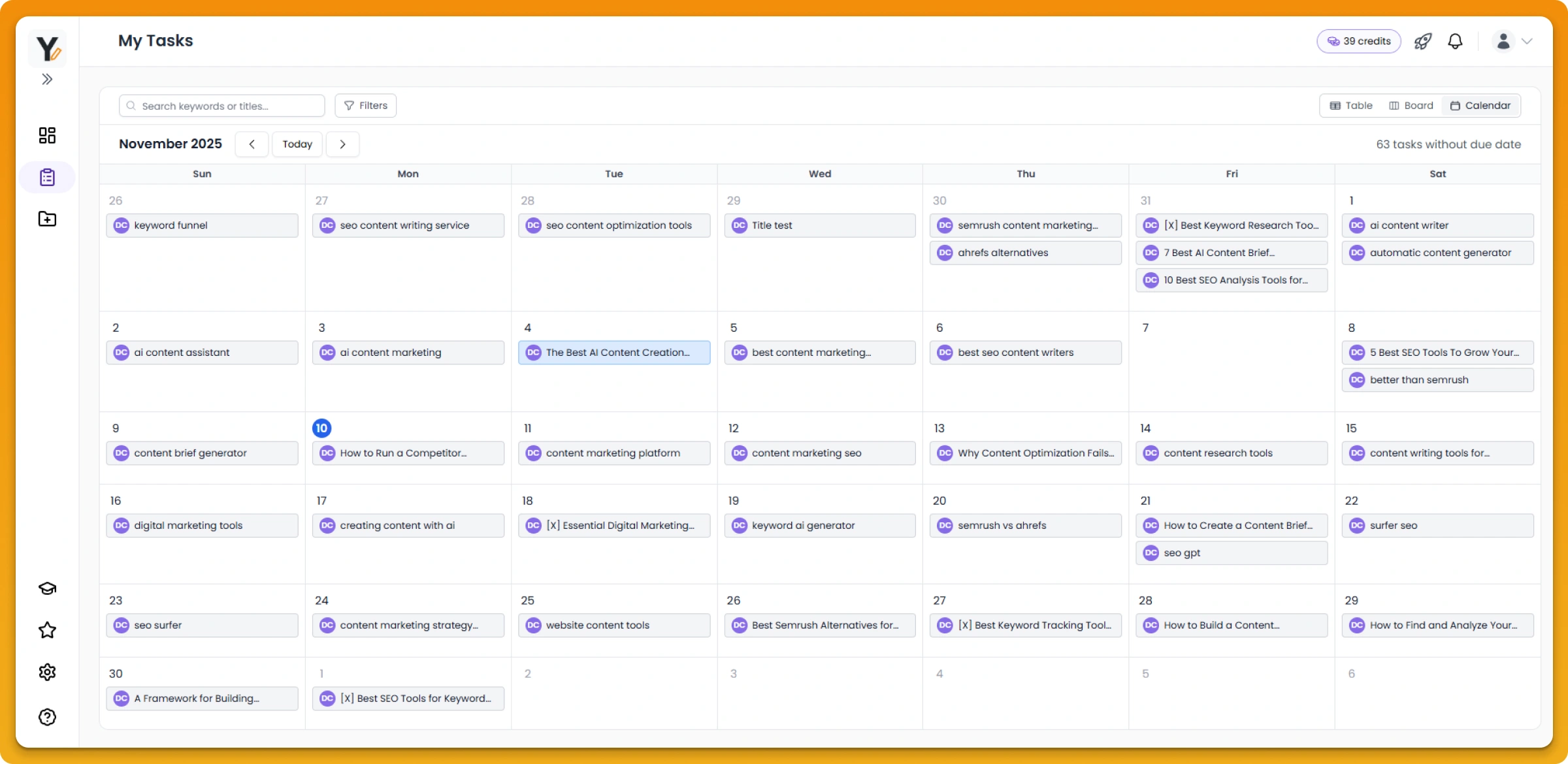Click the rocket icon in header

coord(1422,41)
